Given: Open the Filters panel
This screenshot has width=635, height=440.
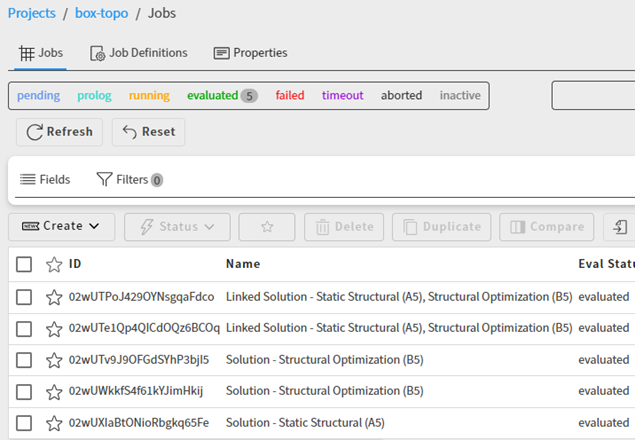Looking at the screenshot, I should (x=129, y=179).
